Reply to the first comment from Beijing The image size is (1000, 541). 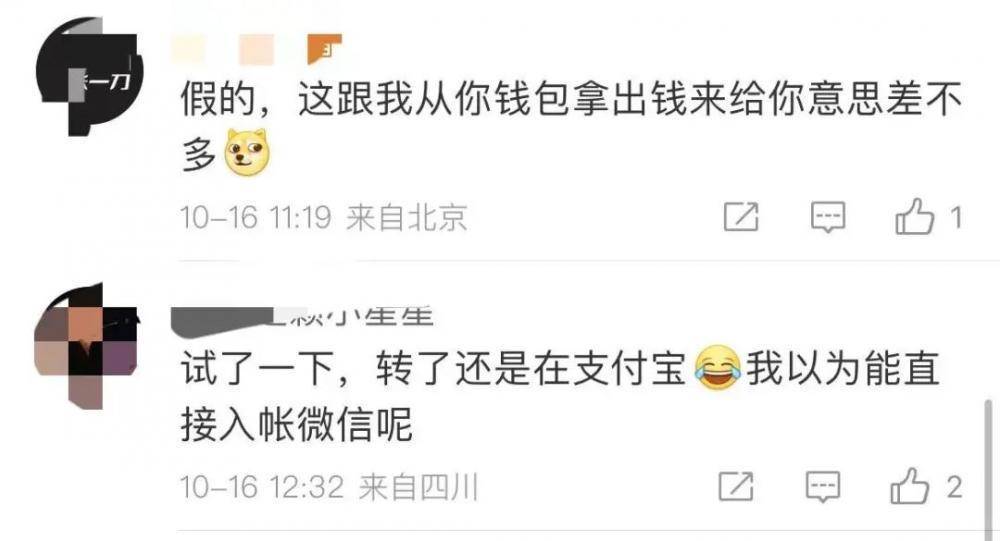click(828, 217)
